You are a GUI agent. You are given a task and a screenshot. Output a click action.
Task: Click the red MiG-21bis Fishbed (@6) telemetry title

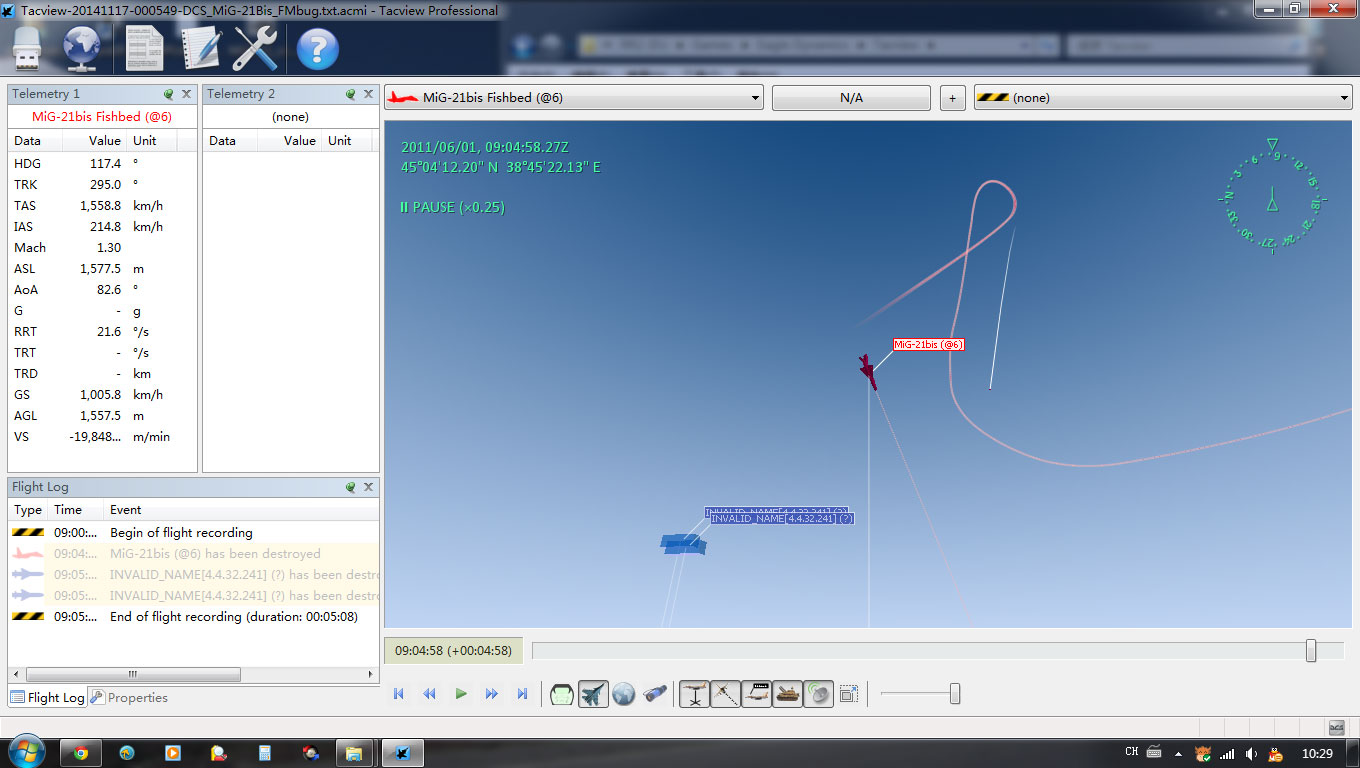102,117
